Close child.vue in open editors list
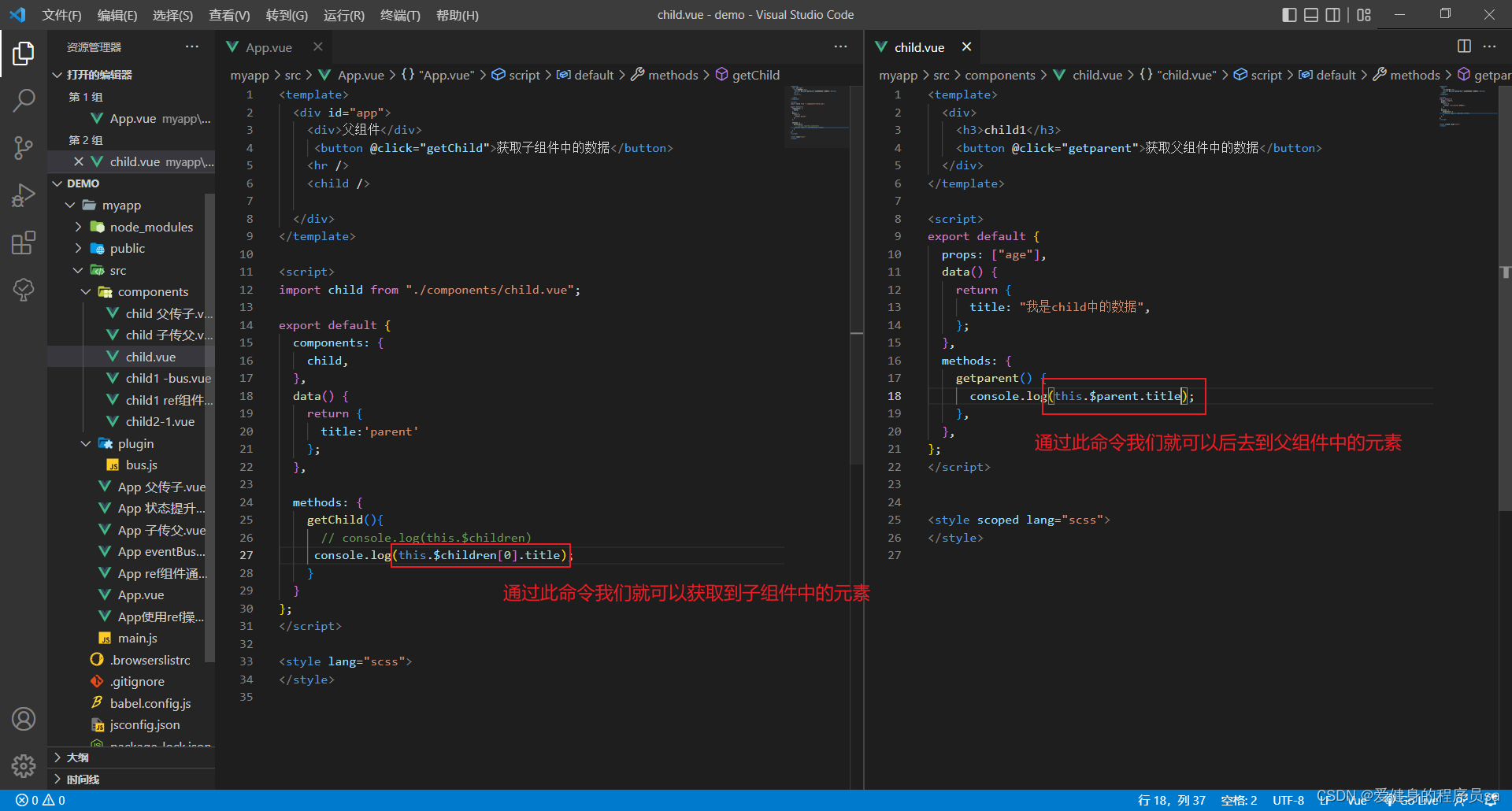The image size is (1512, 811). pos(78,161)
